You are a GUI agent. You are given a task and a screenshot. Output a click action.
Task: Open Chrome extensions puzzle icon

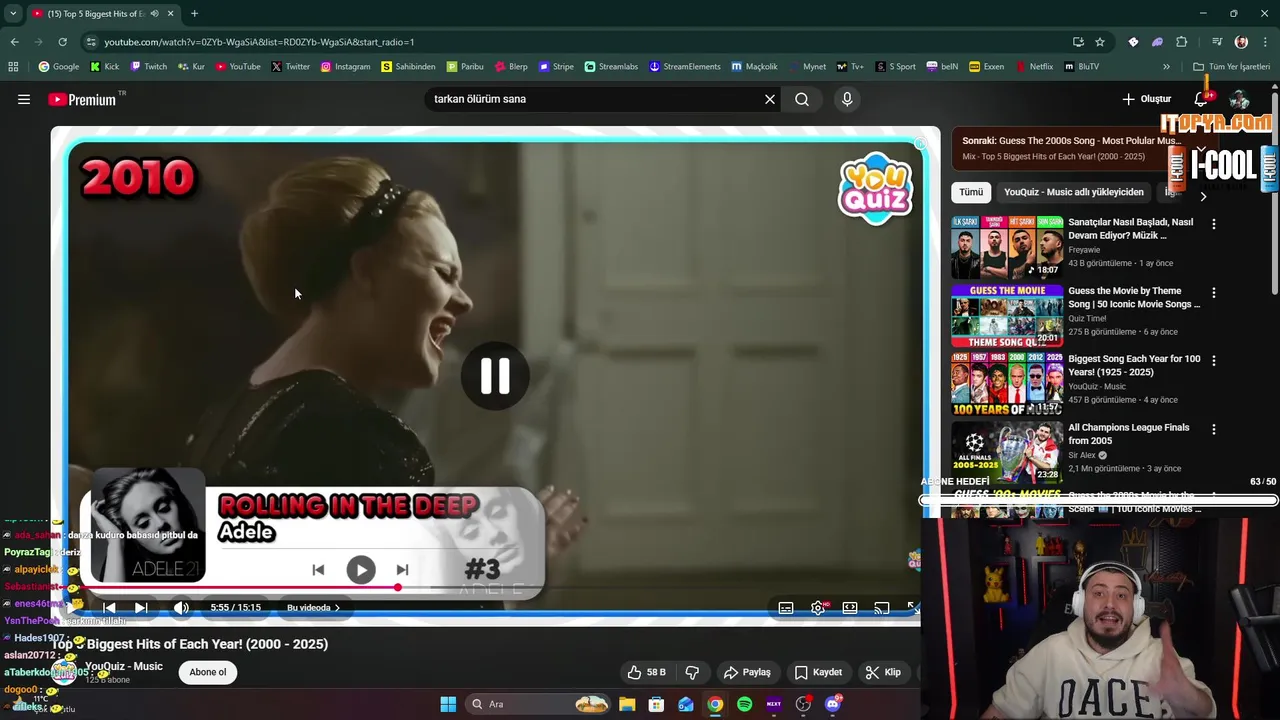1182,42
